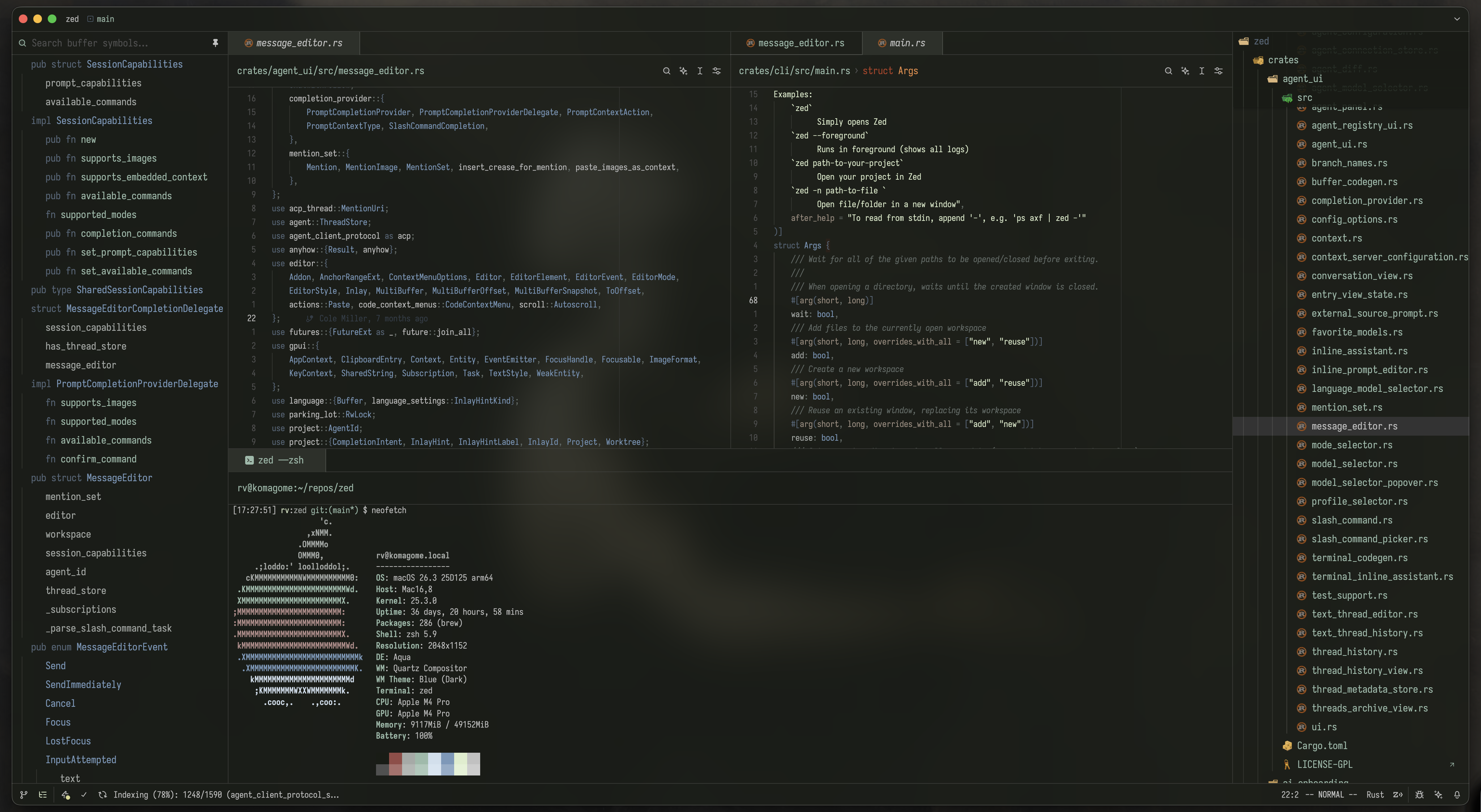
Task: Select pub fn supports_images in outline
Action: pos(101,158)
